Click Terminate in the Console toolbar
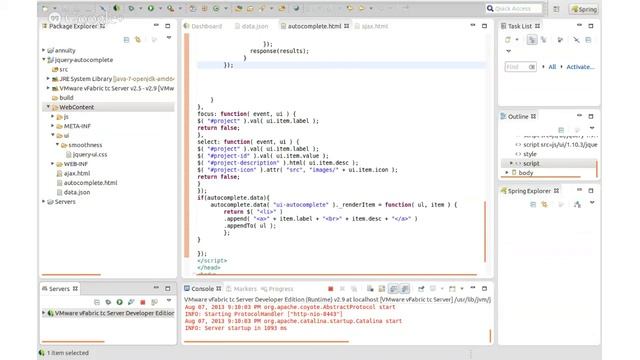The width and height of the screenshot is (640, 360). coord(331,289)
